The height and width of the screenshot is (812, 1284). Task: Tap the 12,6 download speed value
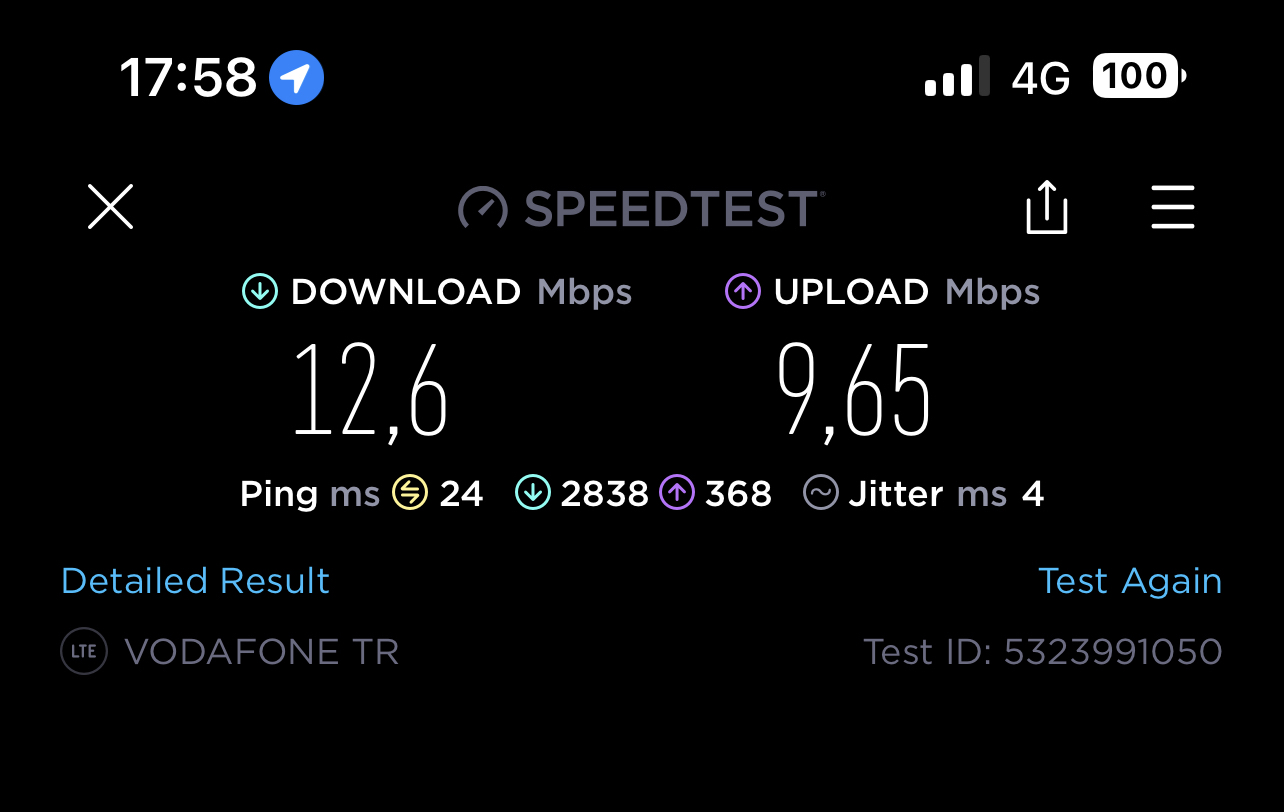(x=371, y=391)
